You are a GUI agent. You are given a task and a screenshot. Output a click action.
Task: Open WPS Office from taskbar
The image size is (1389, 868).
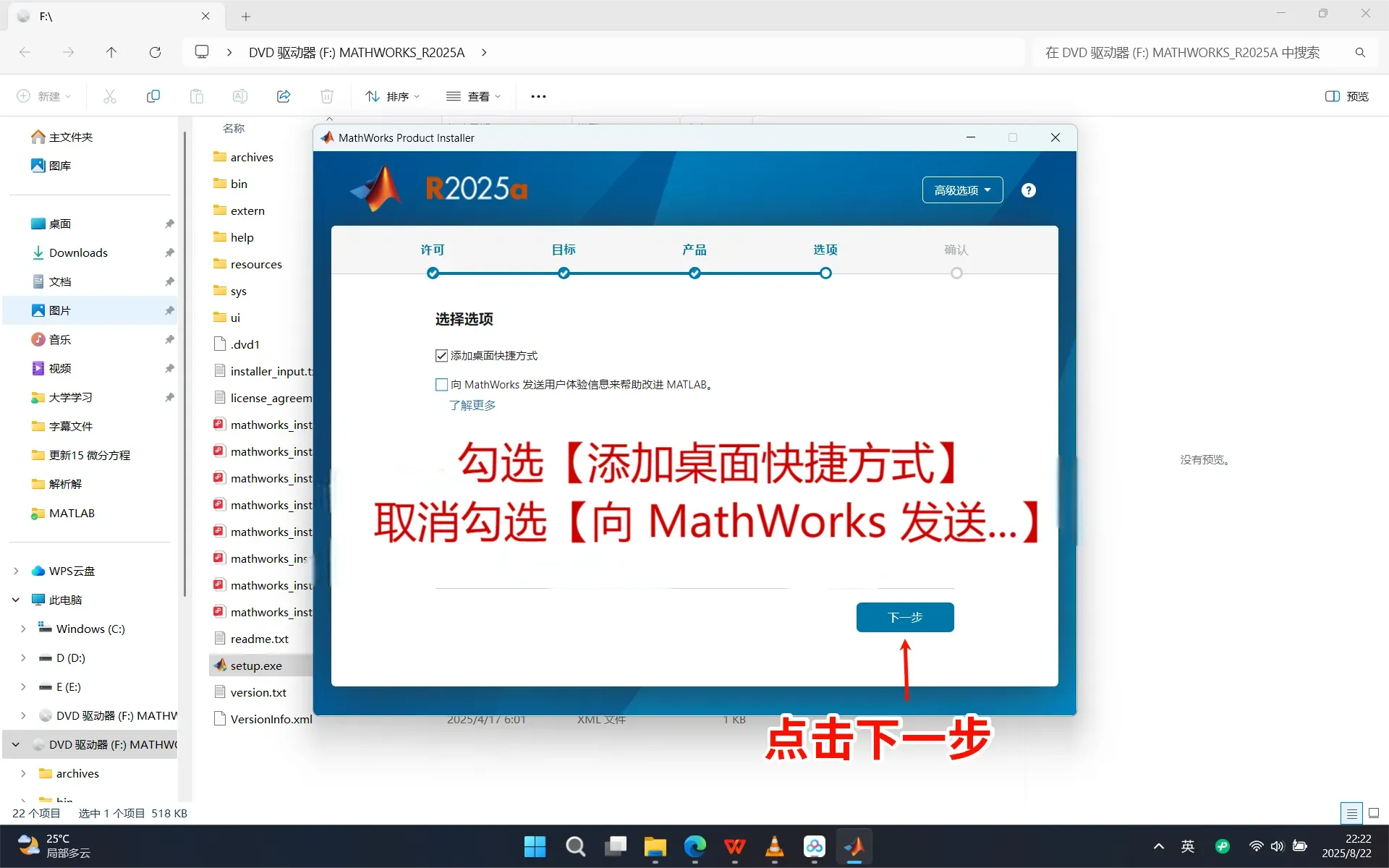click(734, 846)
